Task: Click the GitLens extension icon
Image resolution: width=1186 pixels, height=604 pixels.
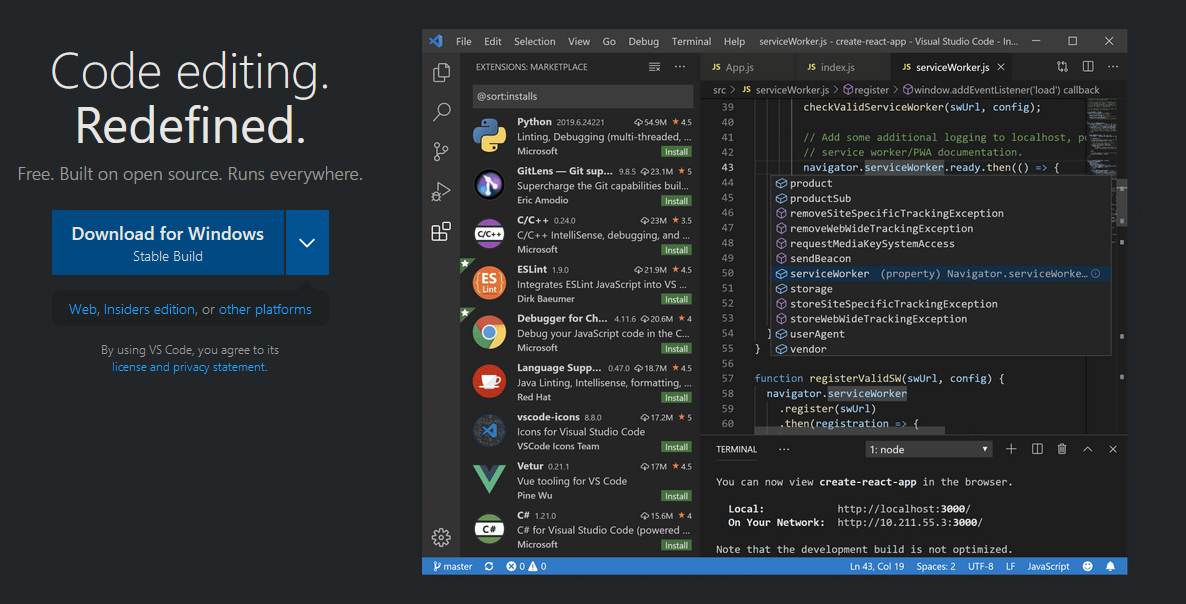Action: (x=489, y=185)
